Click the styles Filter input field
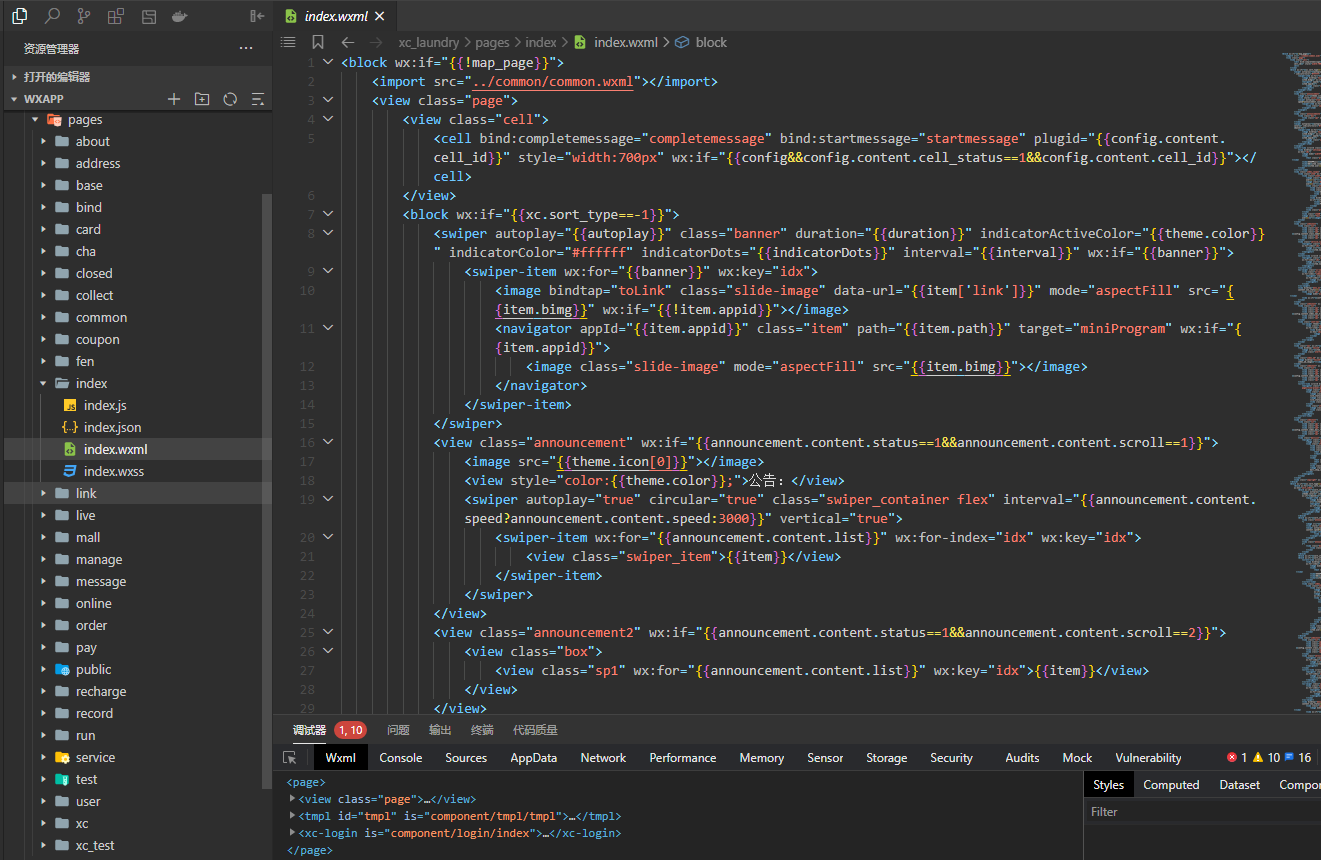The width and height of the screenshot is (1321, 860). [x=1202, y=812]
